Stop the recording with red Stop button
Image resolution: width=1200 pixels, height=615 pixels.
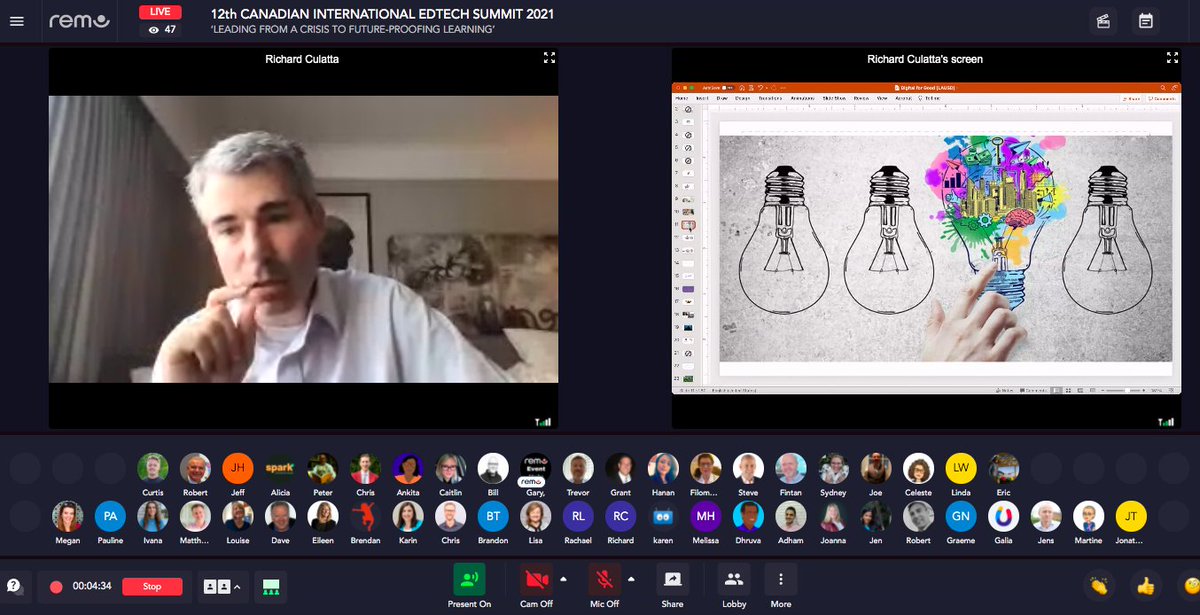(152, 587)
